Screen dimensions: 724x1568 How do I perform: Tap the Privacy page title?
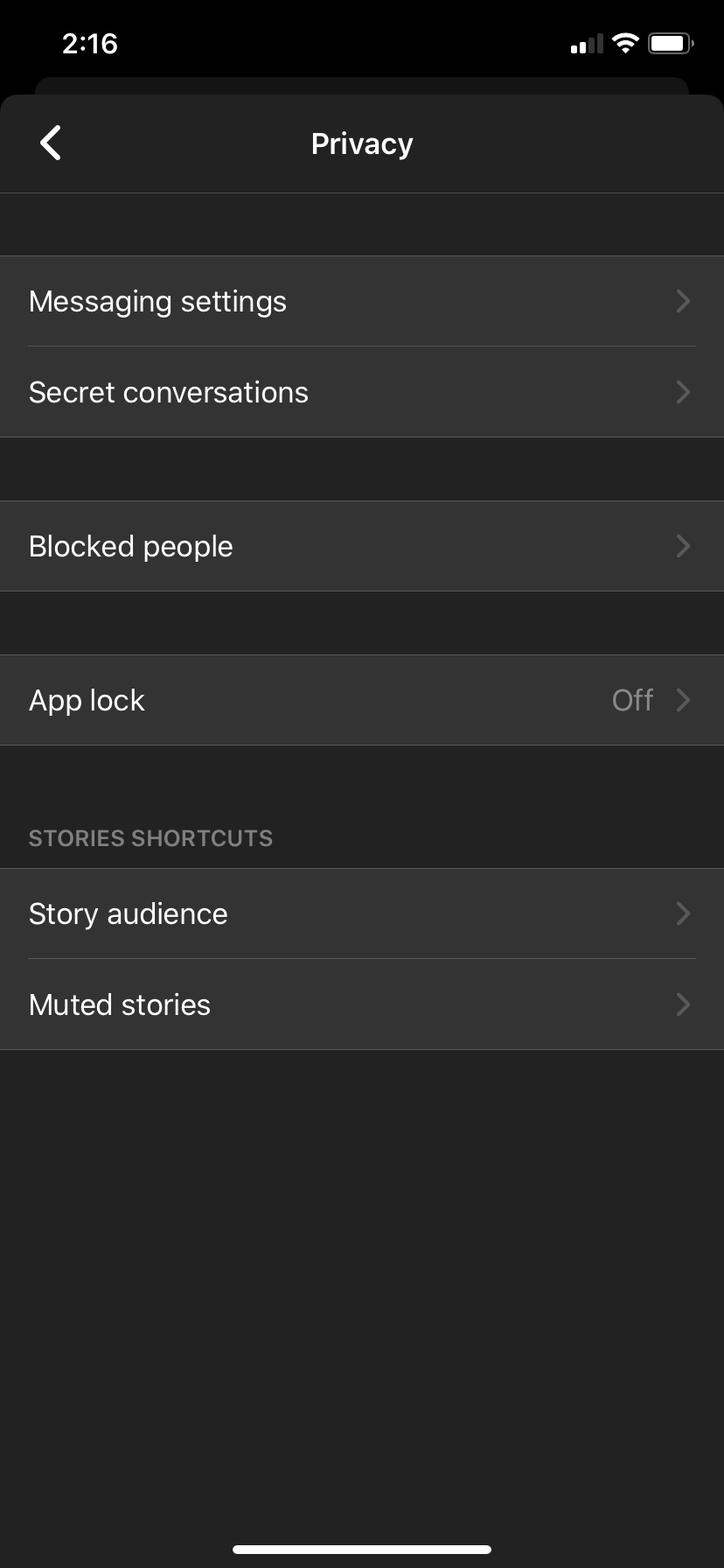(x=362, y=143)
